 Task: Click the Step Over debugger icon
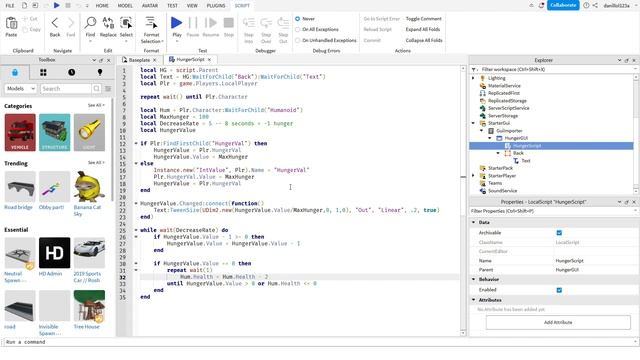coord(266,23)
